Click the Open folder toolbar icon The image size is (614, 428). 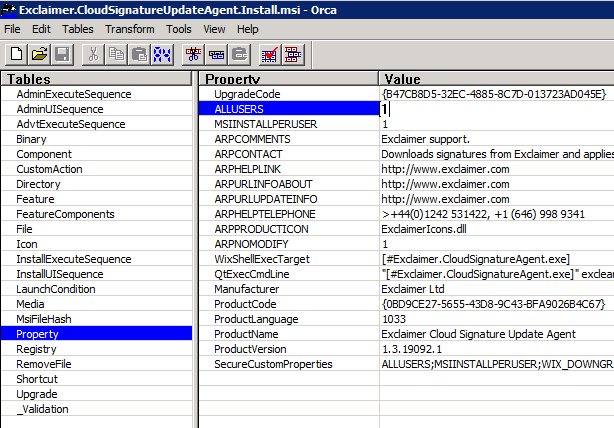point(39,54)
